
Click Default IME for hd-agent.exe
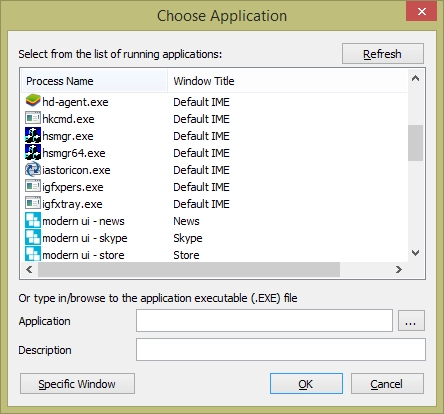tap(201, 102)
